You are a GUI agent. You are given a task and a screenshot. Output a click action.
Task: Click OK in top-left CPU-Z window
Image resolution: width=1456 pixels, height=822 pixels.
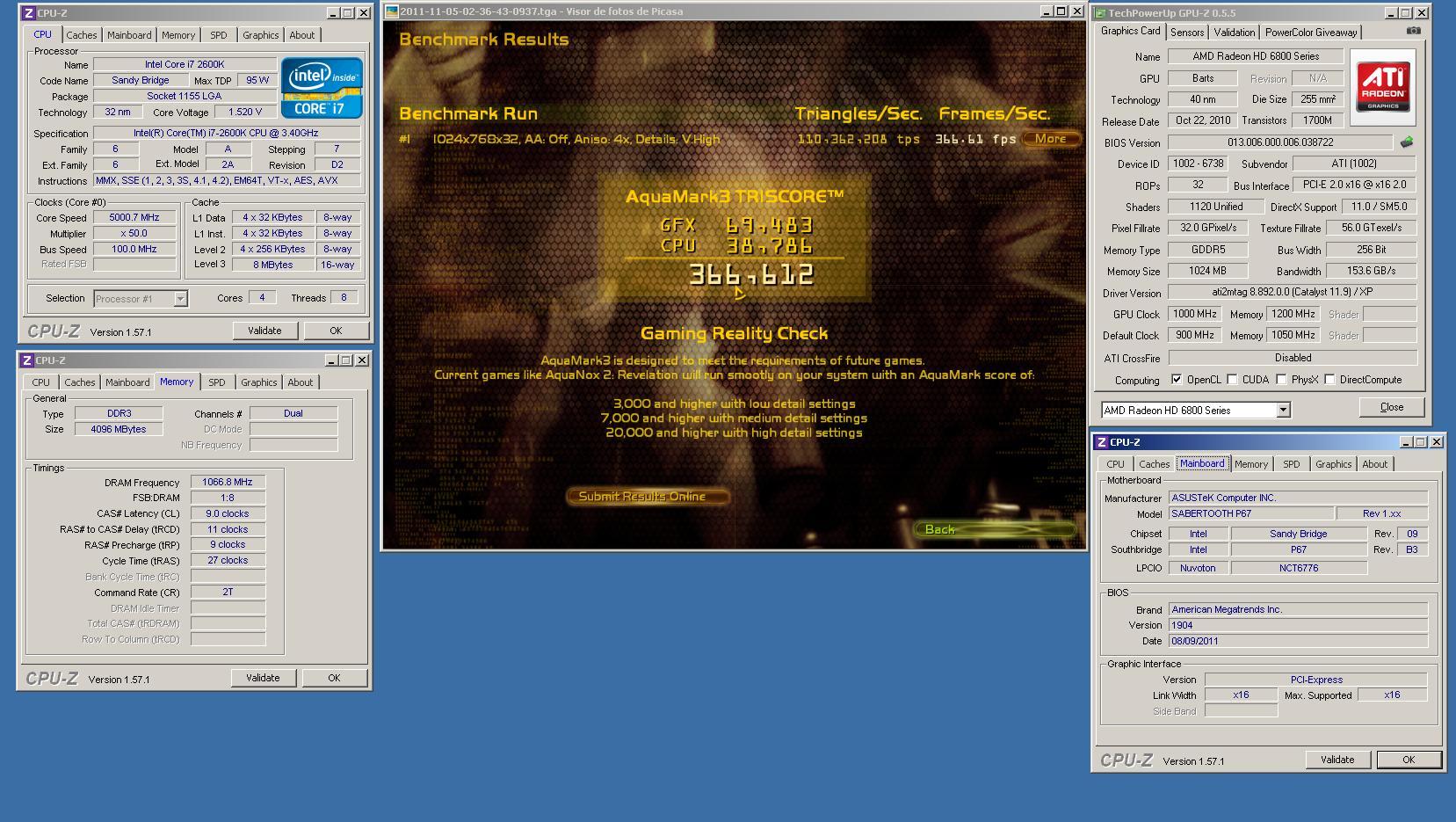tap(336, 331)
